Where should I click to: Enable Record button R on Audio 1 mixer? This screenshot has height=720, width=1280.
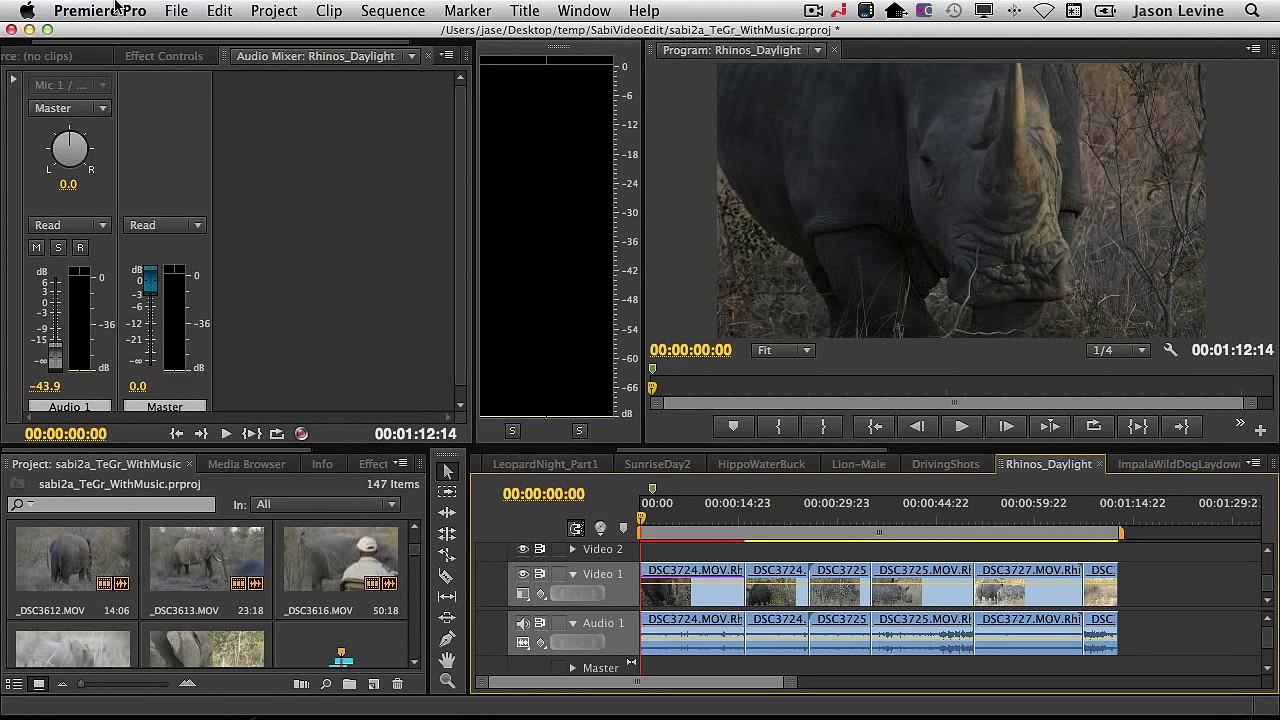(x=80, y=247)
